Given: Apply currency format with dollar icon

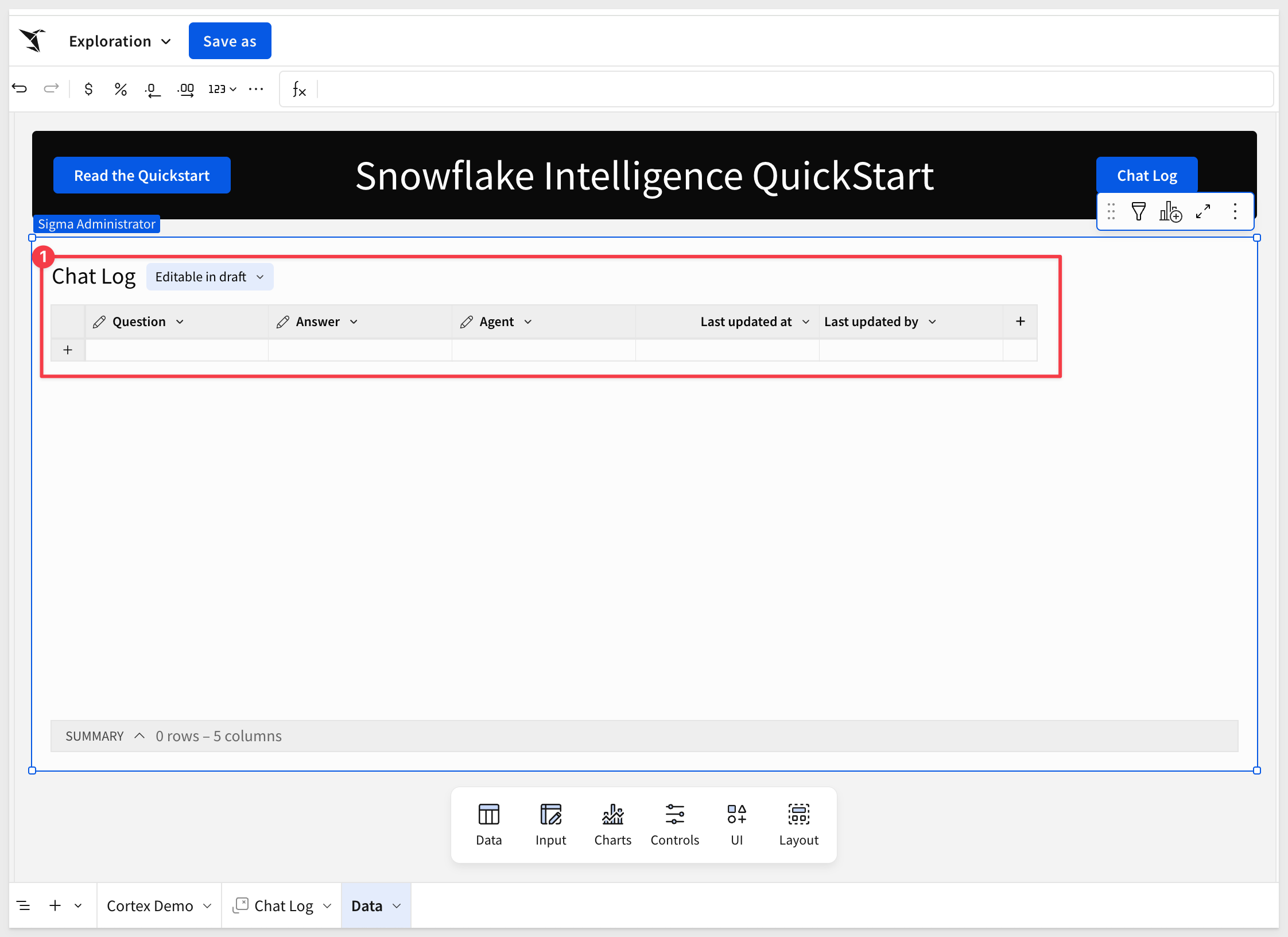Looking at the screenshot, I should [88, 89].
